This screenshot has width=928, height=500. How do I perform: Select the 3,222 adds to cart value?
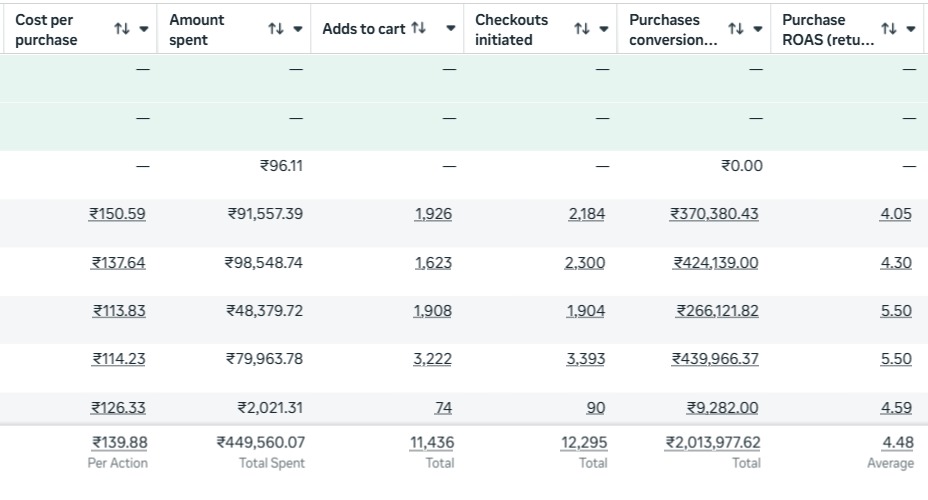click(x=432, y=359)
